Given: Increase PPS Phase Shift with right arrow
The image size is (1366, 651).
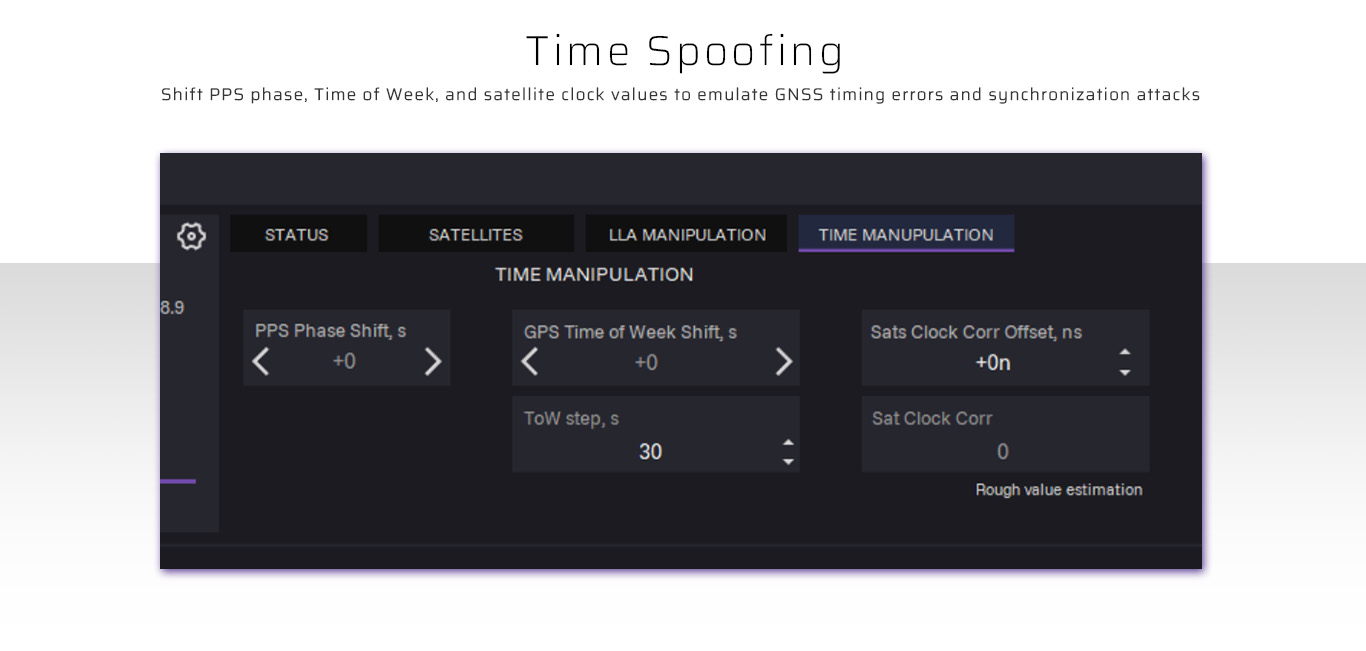Looking at the screenshot, I should [432, 361].
